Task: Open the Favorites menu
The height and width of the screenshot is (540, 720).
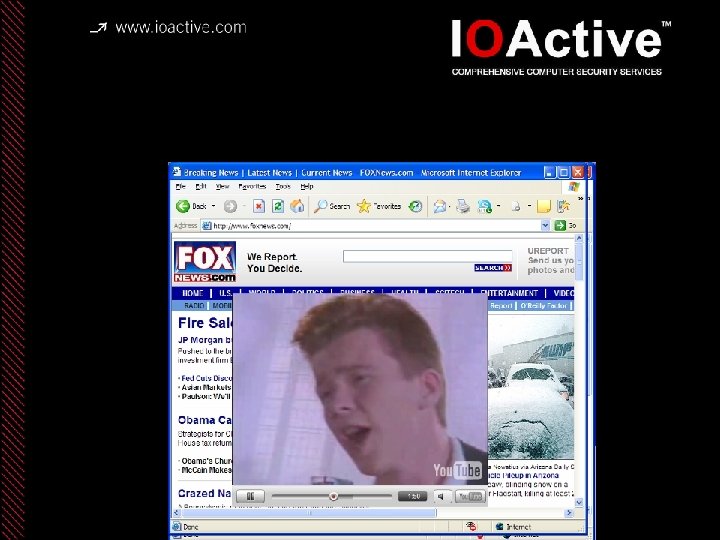Action: click(x=252, y=186)
